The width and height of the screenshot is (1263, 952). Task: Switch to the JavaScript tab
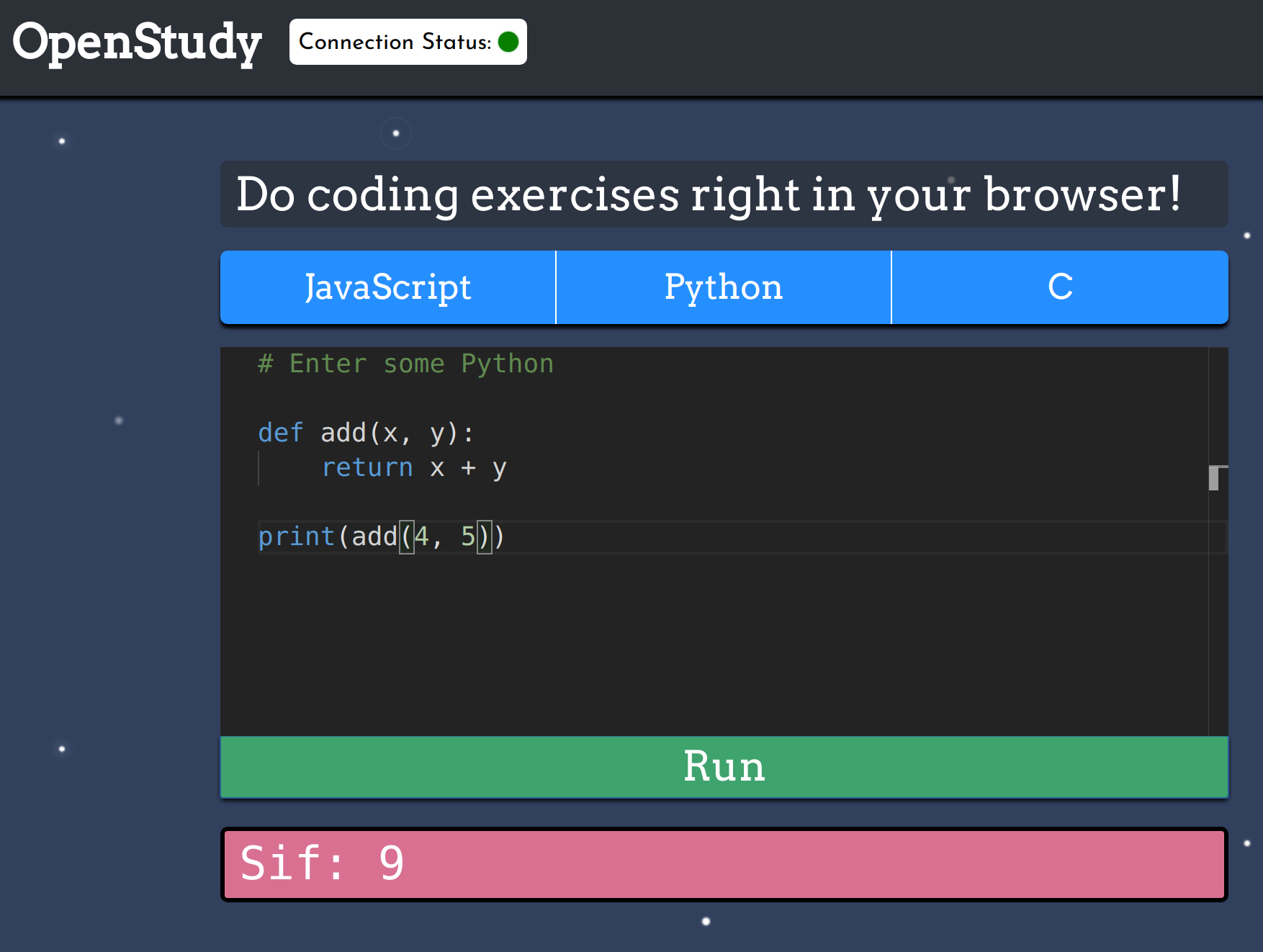[x=388, y=287]
